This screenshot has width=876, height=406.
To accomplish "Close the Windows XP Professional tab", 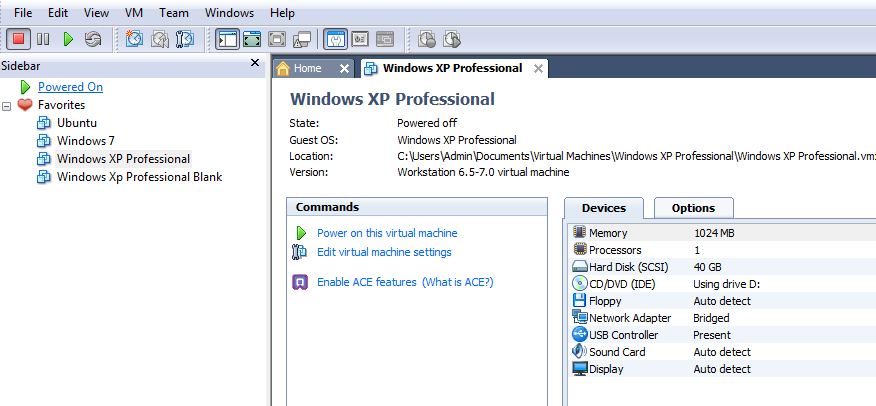I will 538,69.
